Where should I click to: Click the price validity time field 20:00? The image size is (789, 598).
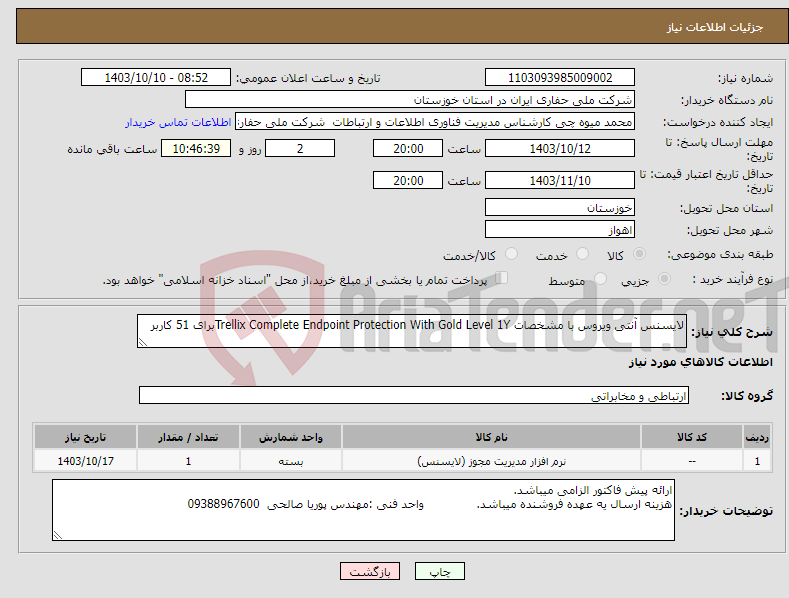[408, 180]
